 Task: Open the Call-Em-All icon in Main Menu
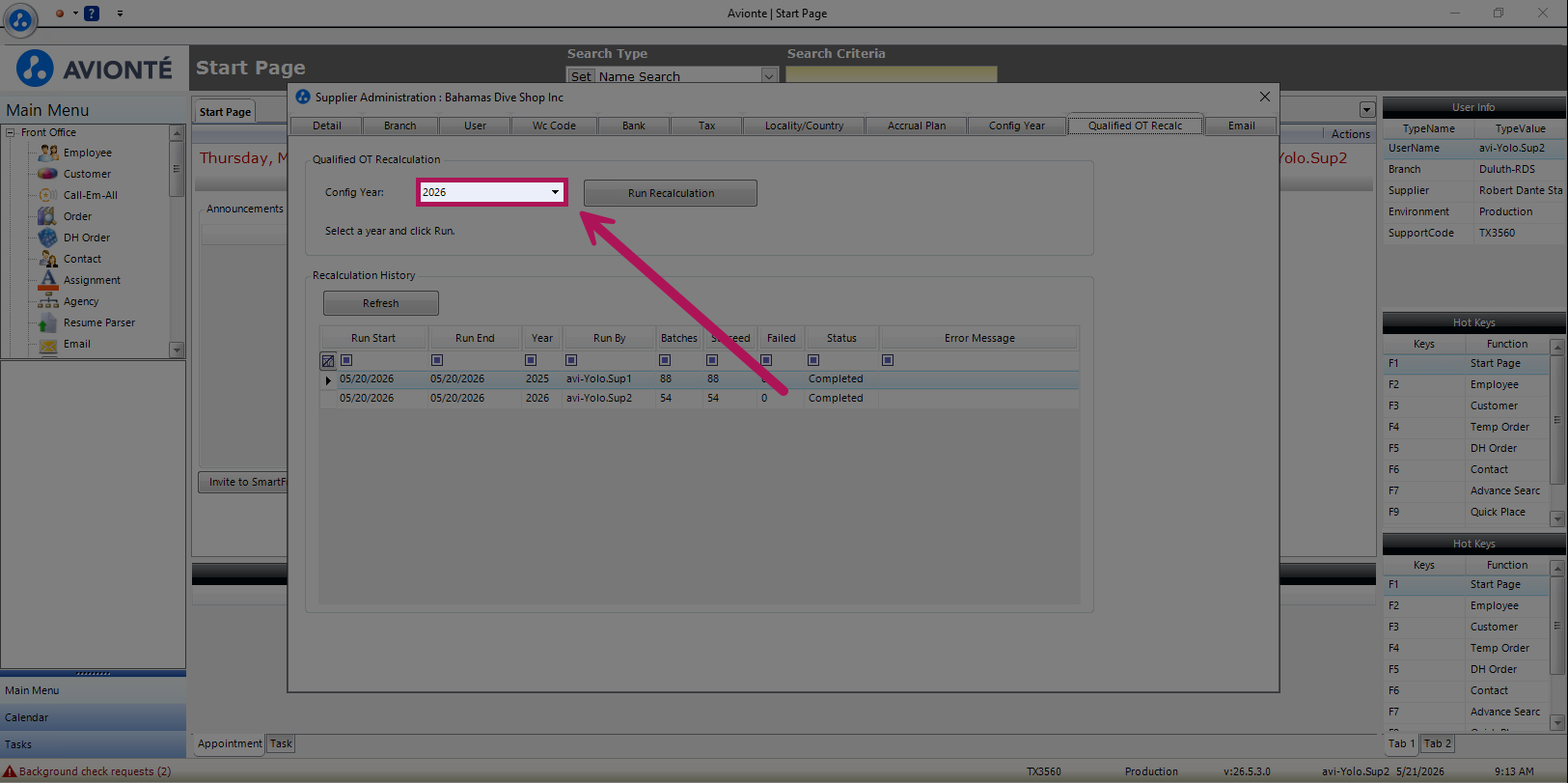click(48, 195)
